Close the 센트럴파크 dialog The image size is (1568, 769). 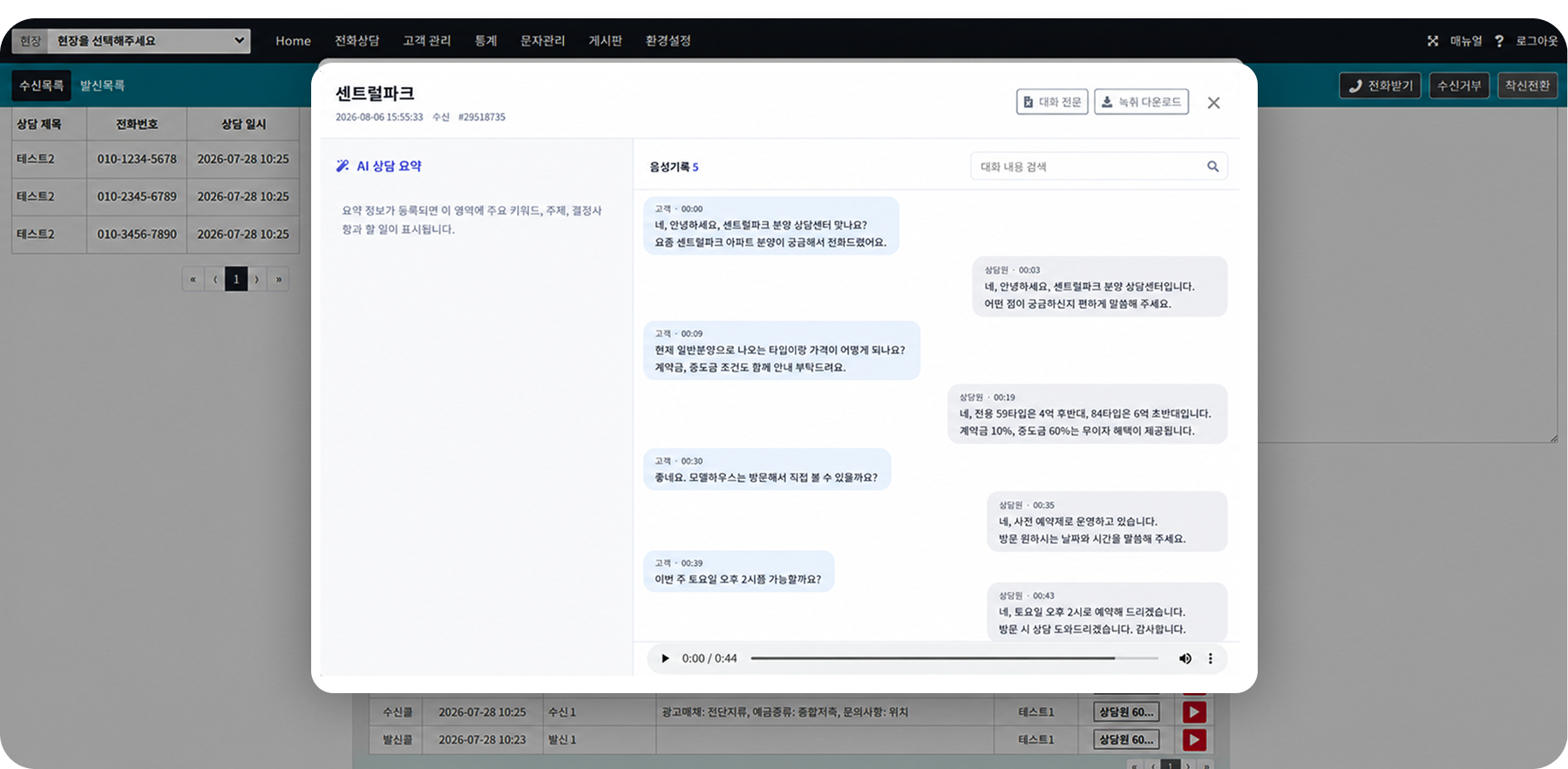point(1213,103)
